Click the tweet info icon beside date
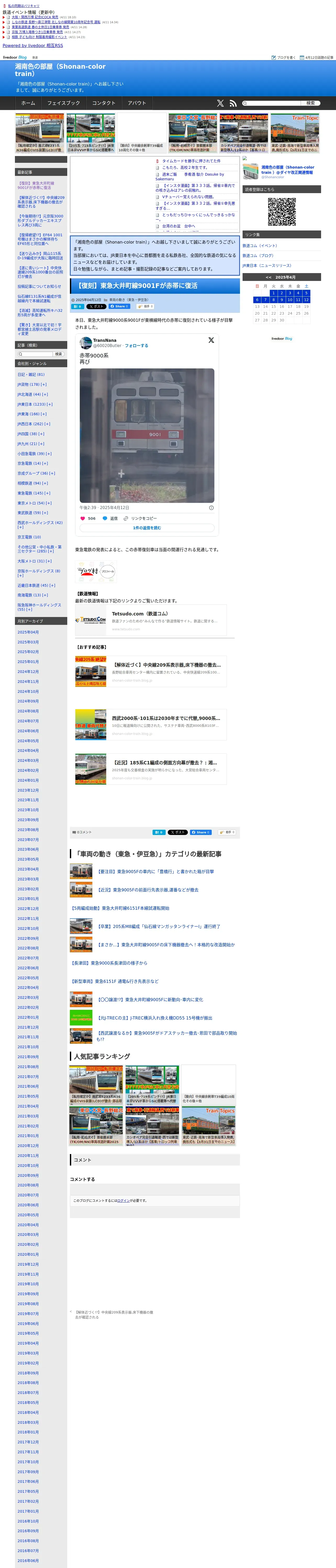The width and height of the screenshot is (336, 1568). 212,508
